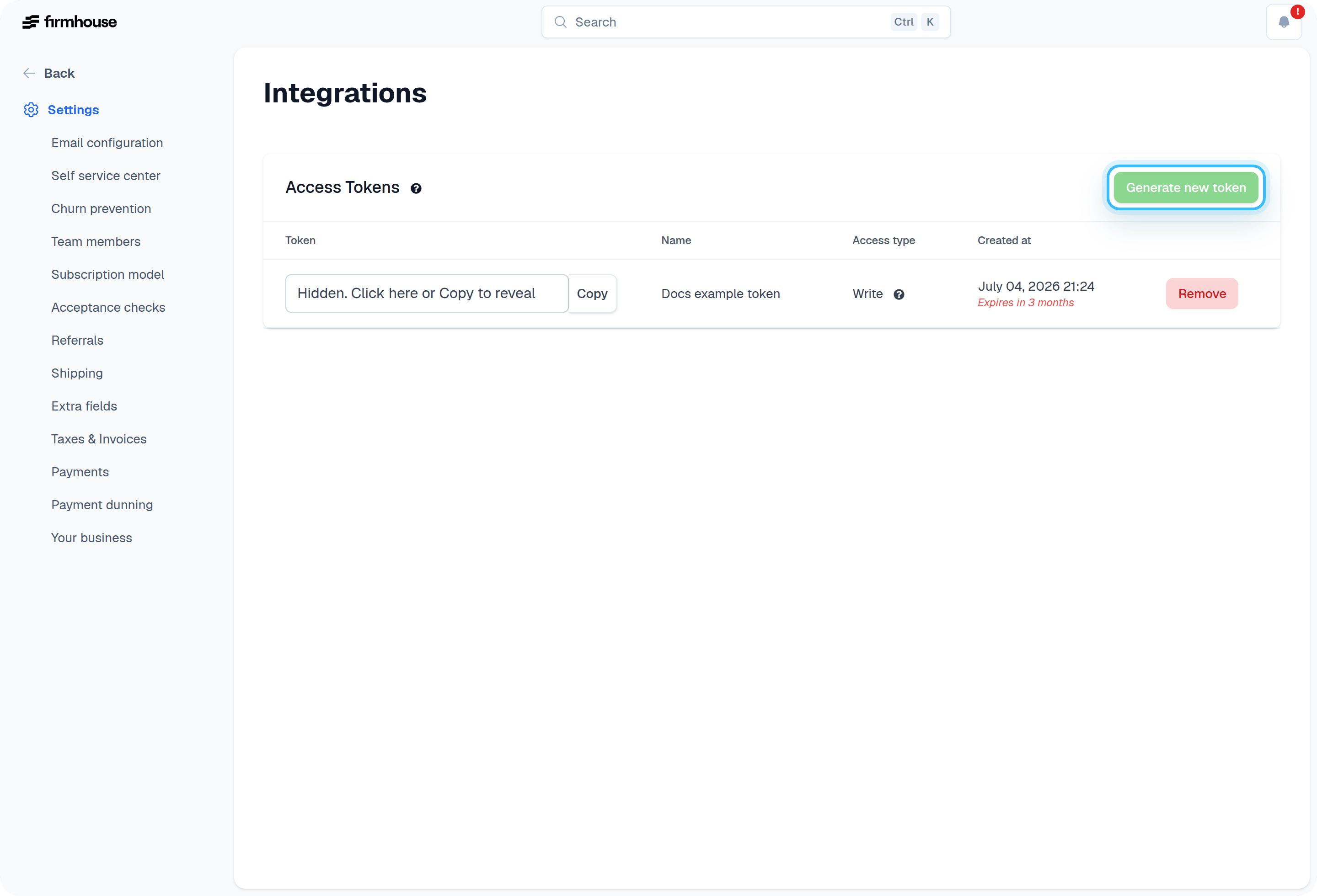Open Payments settings
Screen dimensions: 1317x896
[80, 471]
